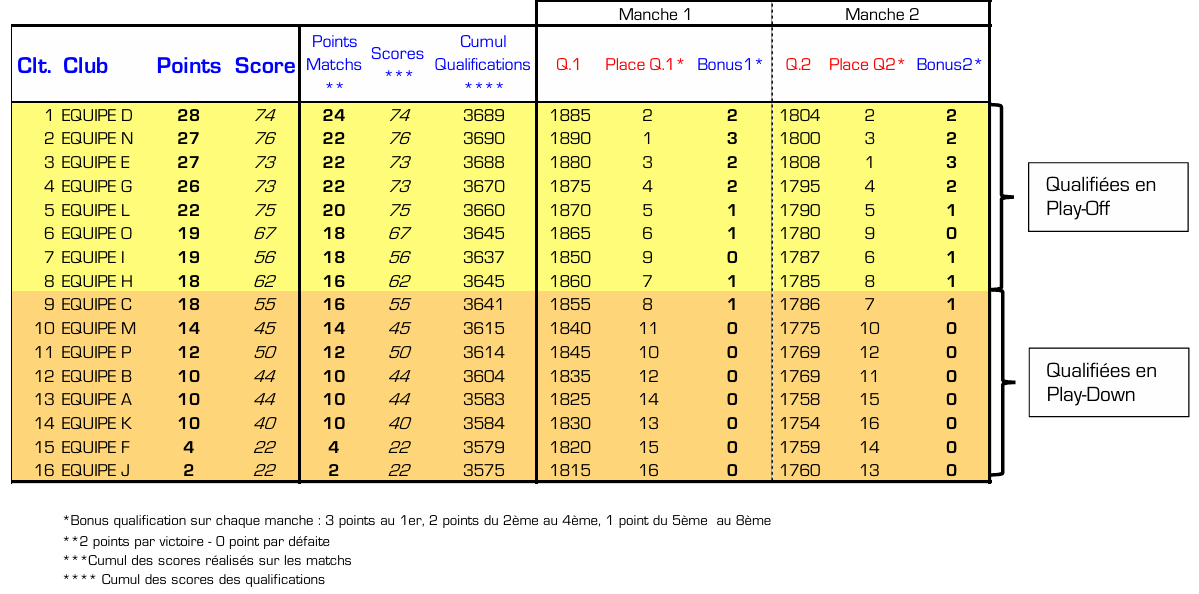
Task: Select the 'Bonus2*' column header
Action: (x=949, y=65)
